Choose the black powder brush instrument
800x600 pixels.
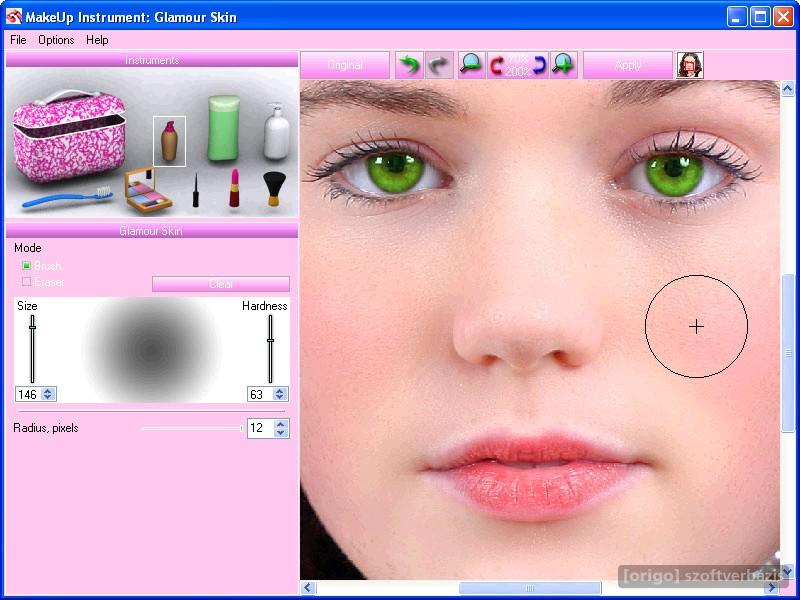pyautogui.click(x=274, y=189)
